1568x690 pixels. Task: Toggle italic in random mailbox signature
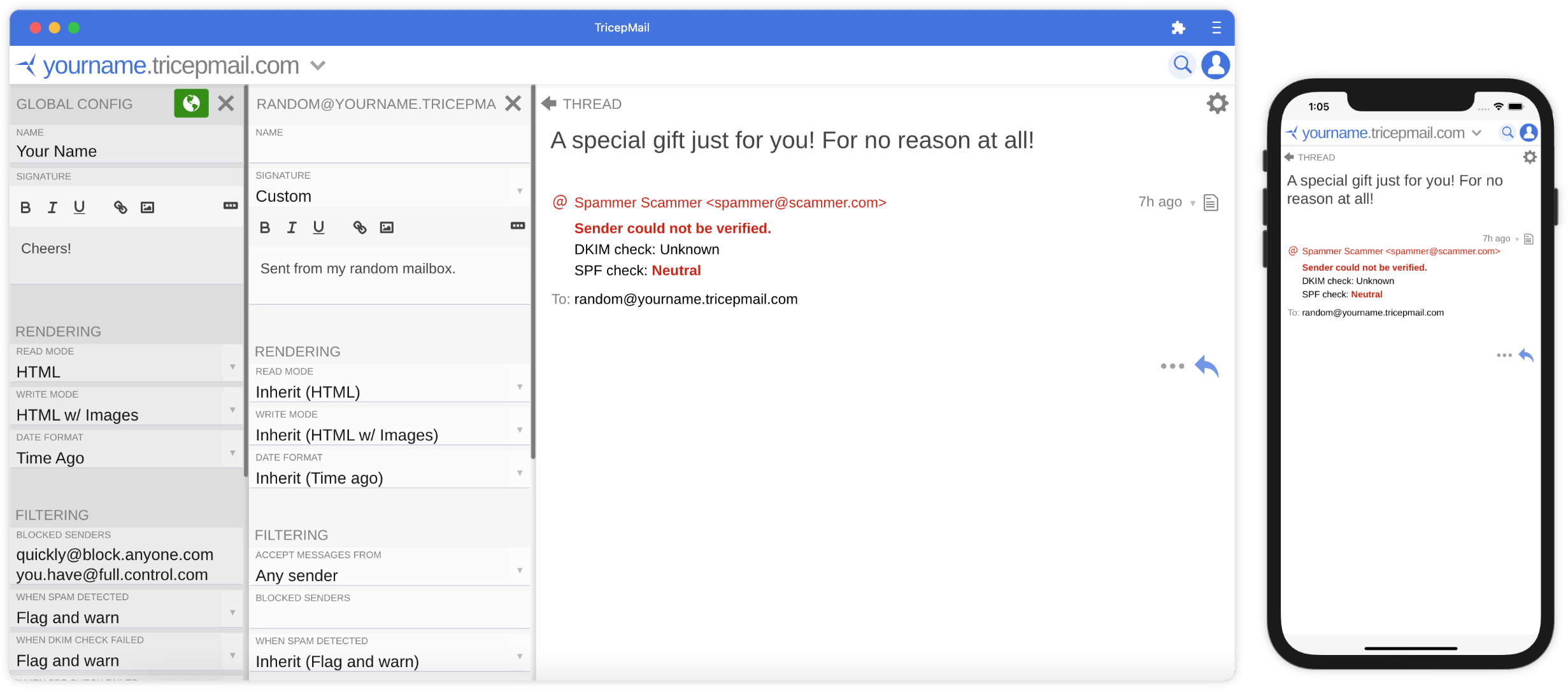tap(292, 227)
